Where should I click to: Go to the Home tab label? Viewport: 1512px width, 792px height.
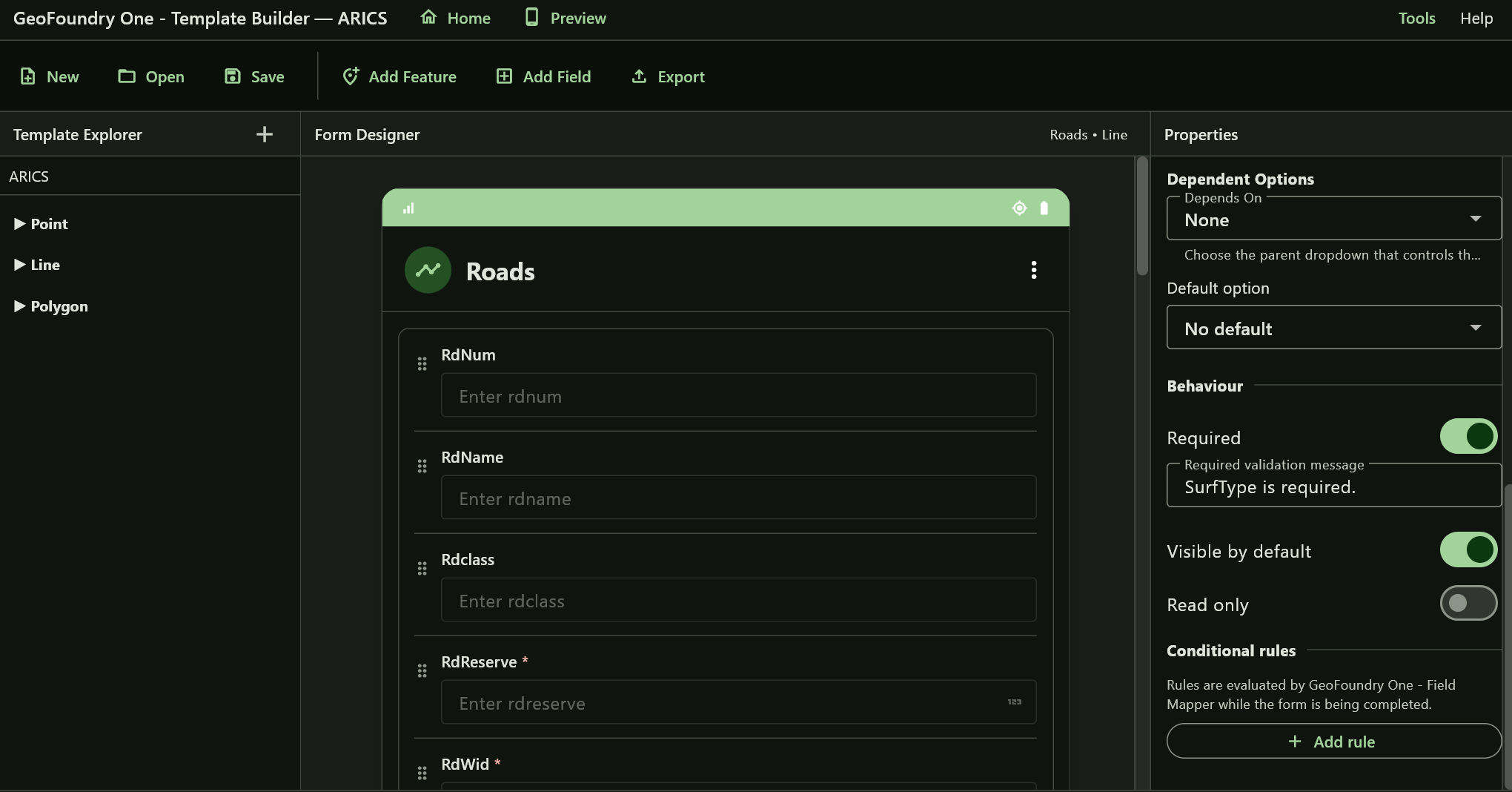tap(469, 18)
